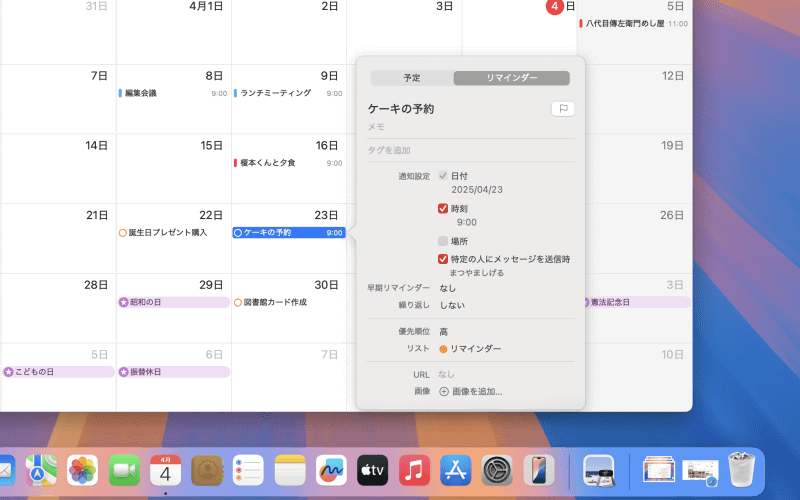Switch to the 予定 tab
Screen dimensions: 800x500
412,78
